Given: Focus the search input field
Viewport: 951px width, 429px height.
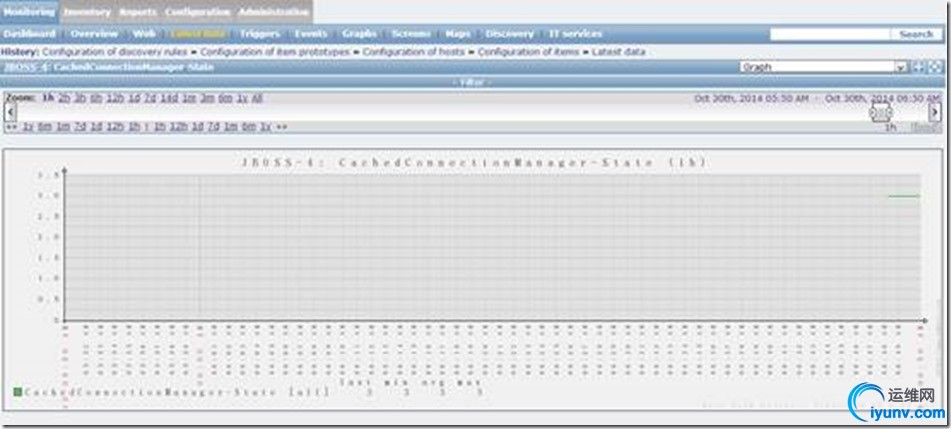Looking at the screenshot, I should (x=829, y=34).
